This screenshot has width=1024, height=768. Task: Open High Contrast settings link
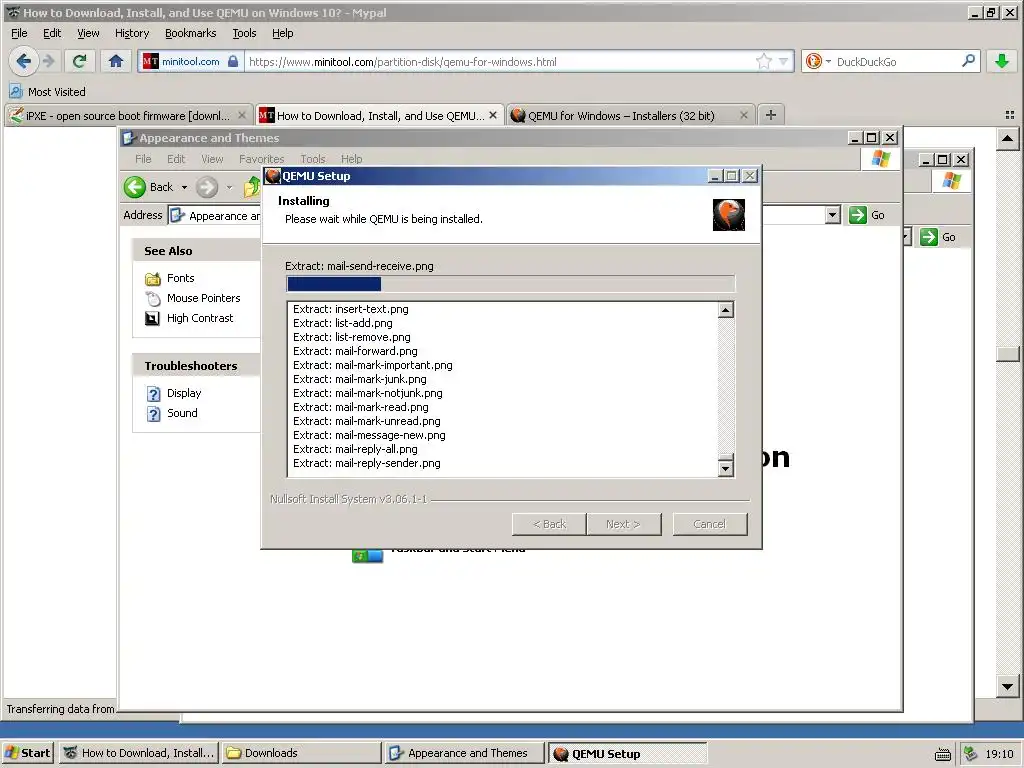click(199, 318)
